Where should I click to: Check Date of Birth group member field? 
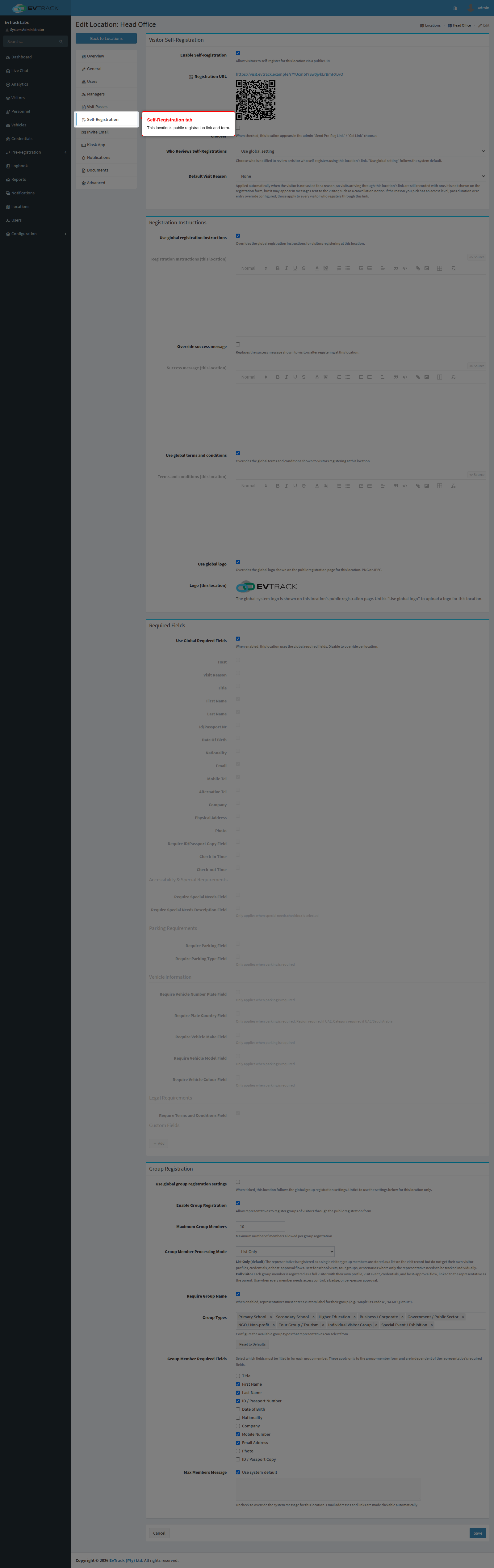pyautogui.click(x=238, y=1409)
